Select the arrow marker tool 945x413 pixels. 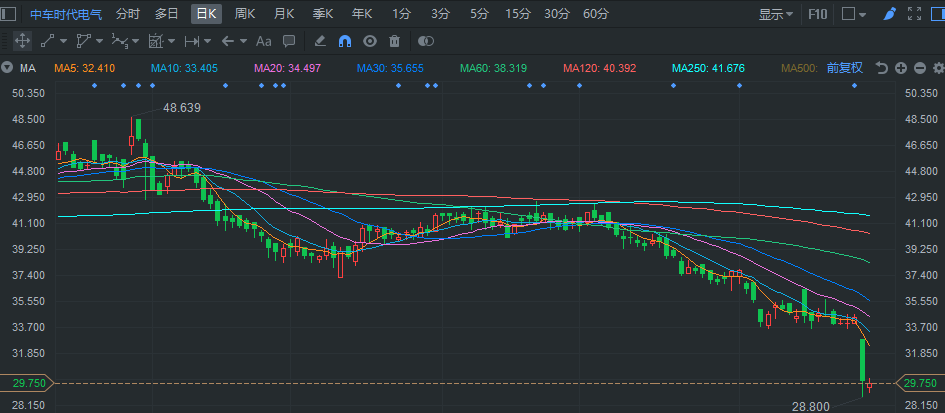tap(228, 41)
